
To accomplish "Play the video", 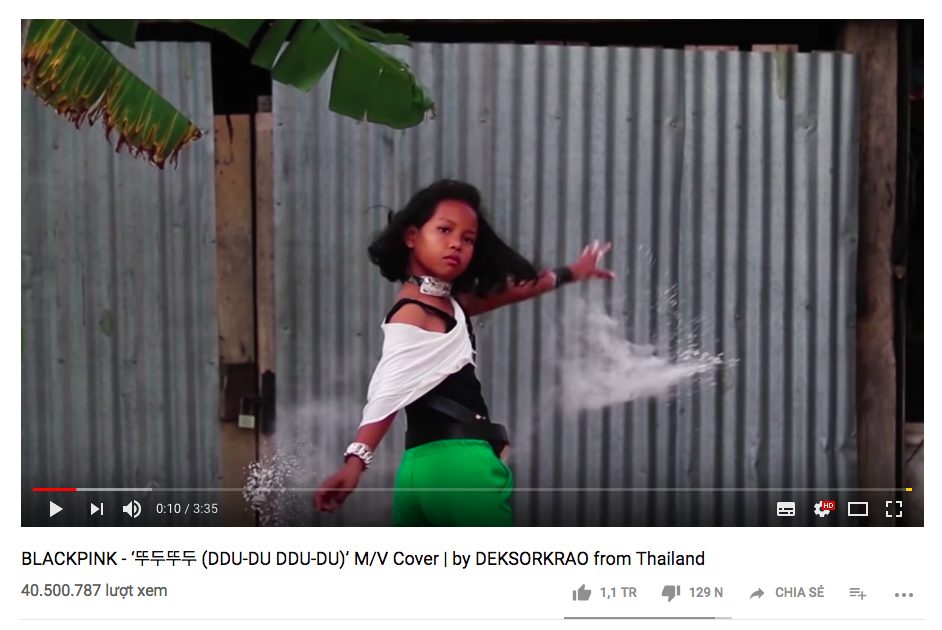I will click(x=56, y=509).
